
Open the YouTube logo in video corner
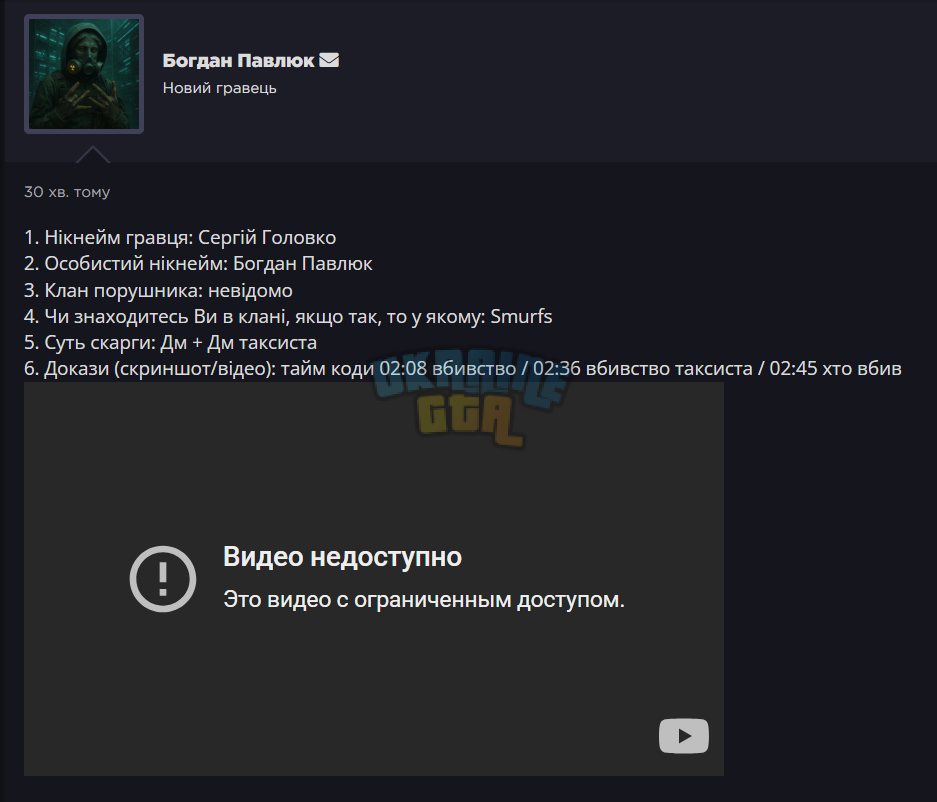(684, 736)
